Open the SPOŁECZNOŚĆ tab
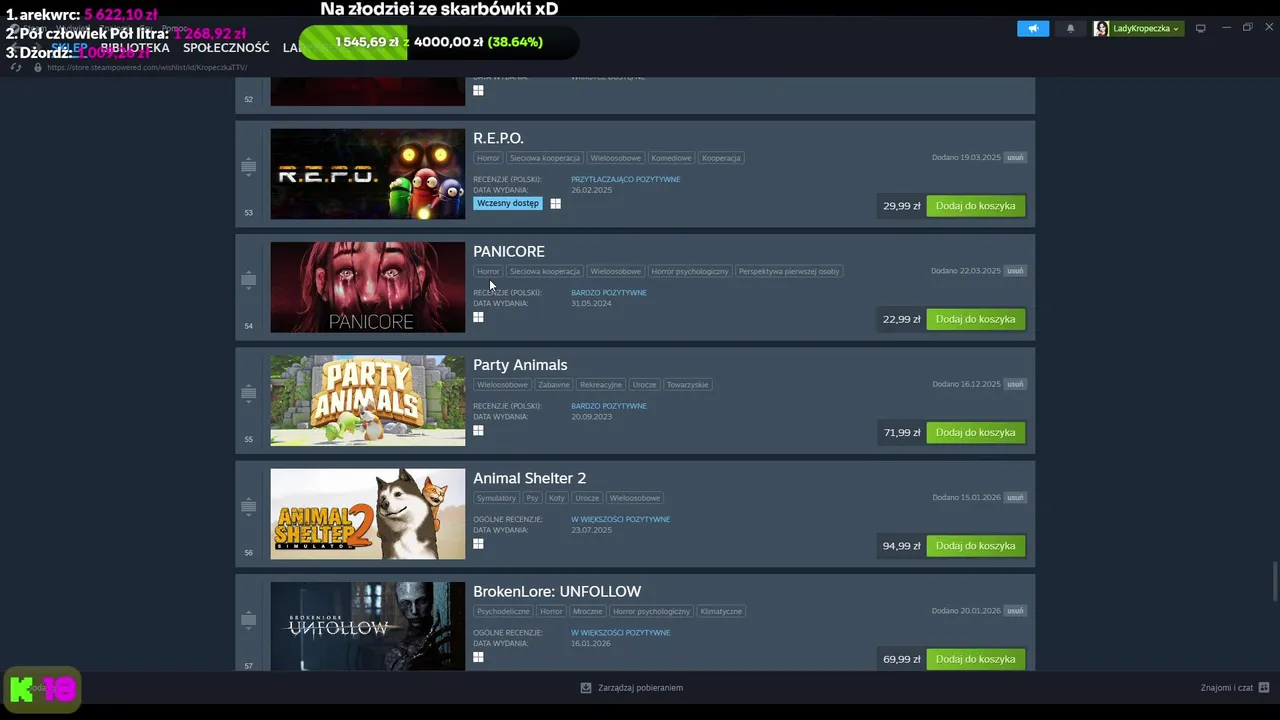The width and height of the screenshot is (1280, 720). click(226, 47)
